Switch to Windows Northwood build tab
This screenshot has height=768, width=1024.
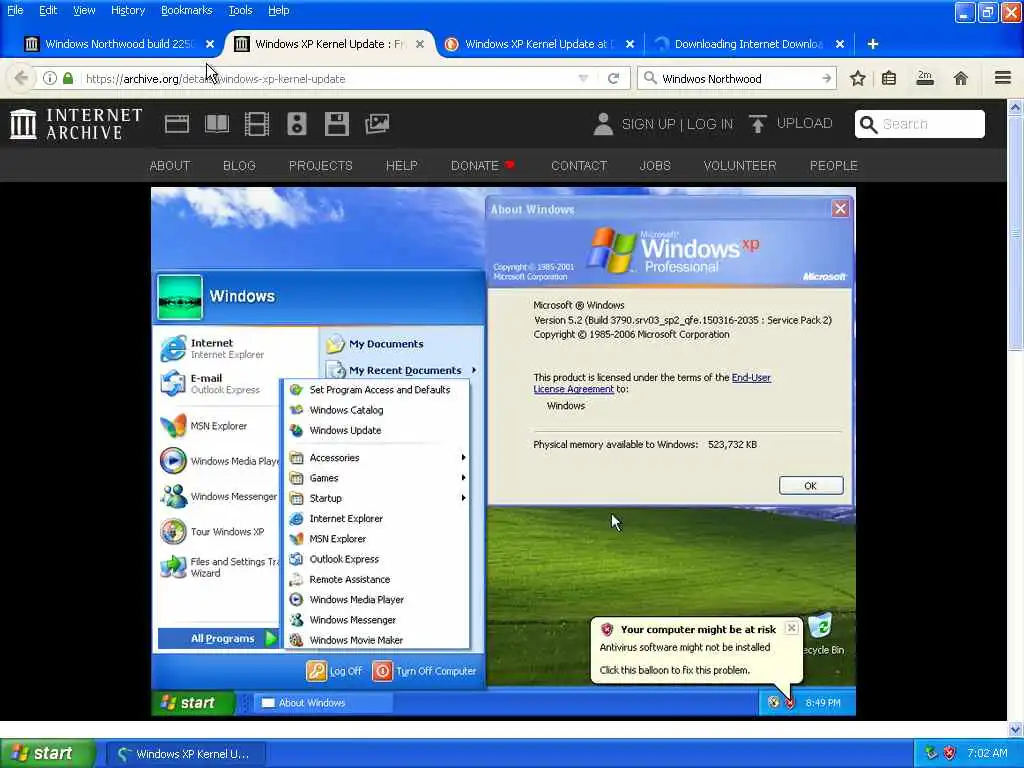pyautogui.click(x=119, y=44)
